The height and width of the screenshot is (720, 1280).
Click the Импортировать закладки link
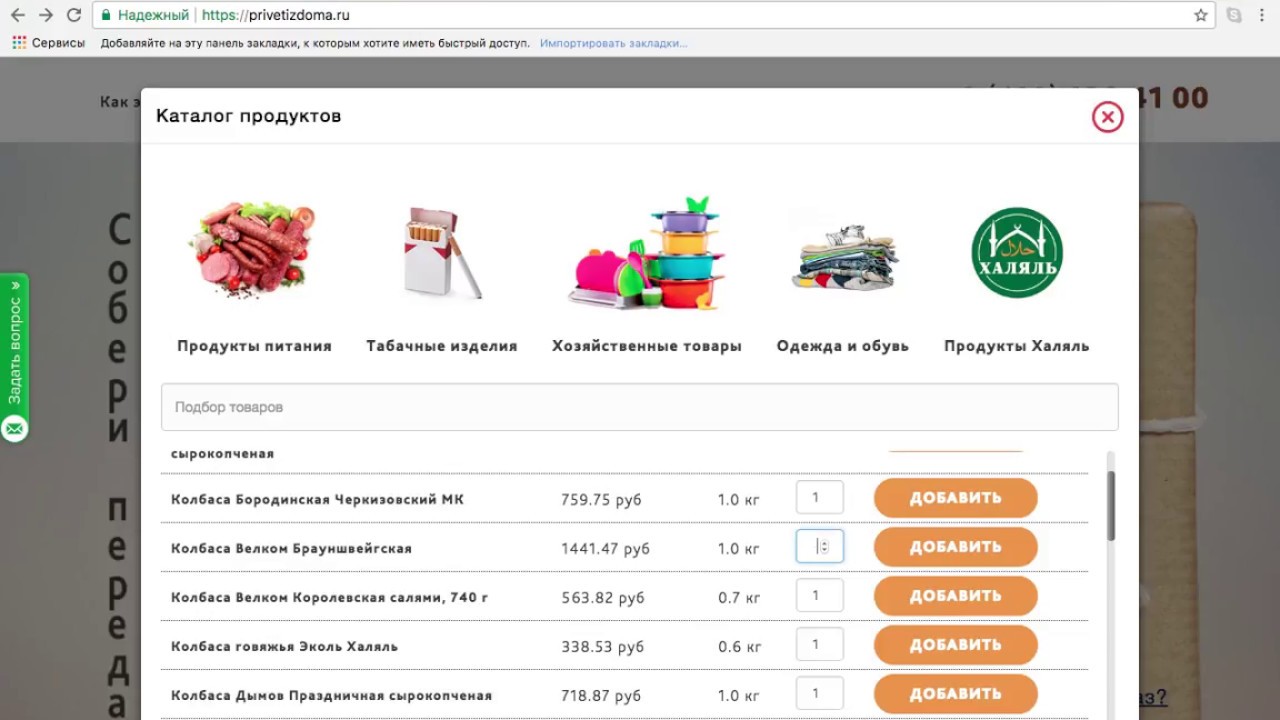click(x=613, y=43)
